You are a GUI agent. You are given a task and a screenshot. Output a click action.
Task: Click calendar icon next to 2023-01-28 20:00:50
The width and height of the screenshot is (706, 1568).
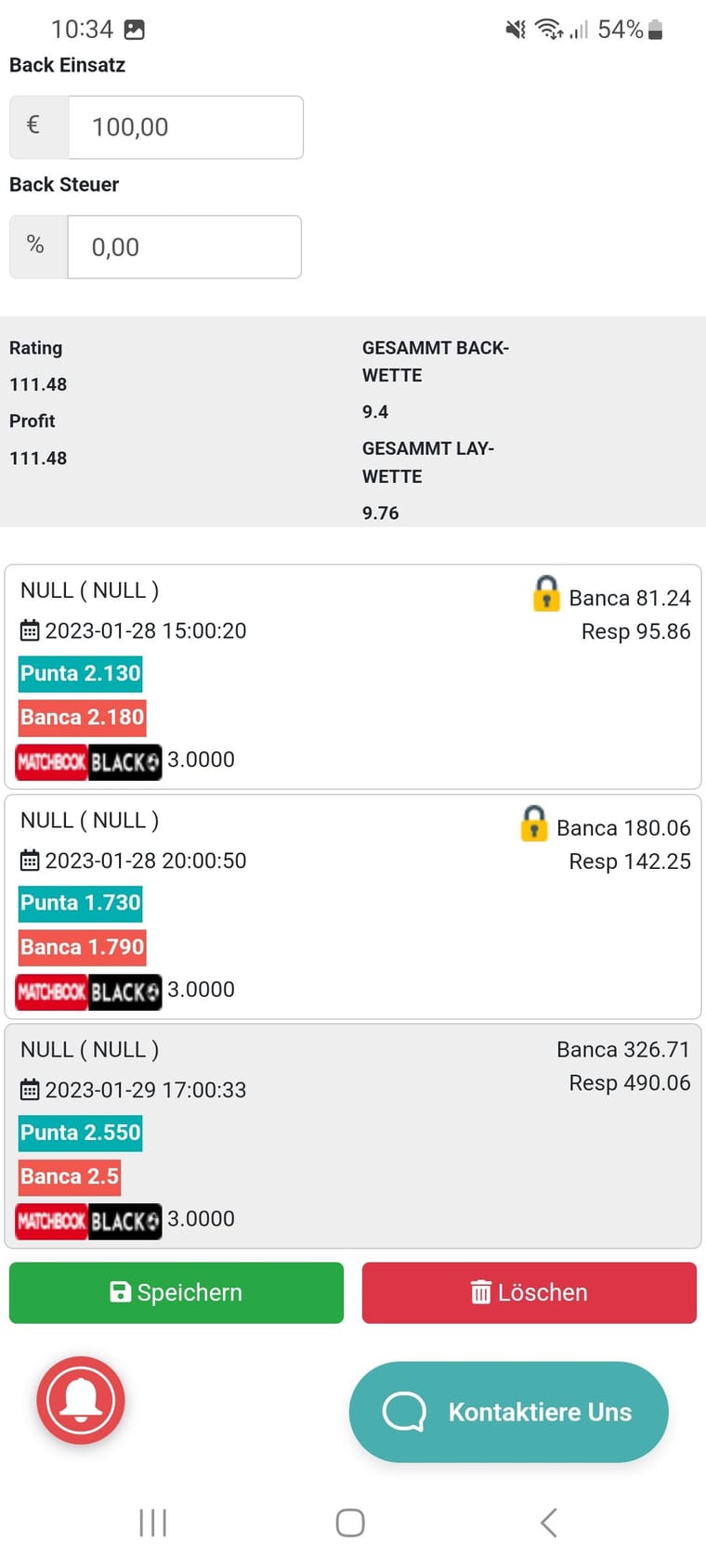[x=30, y=862]
